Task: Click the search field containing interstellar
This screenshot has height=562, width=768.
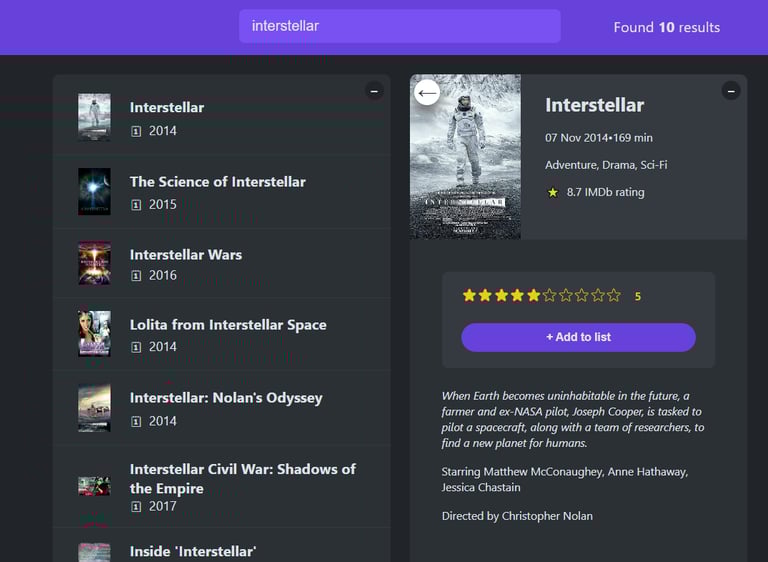Action: pos(400,26)
